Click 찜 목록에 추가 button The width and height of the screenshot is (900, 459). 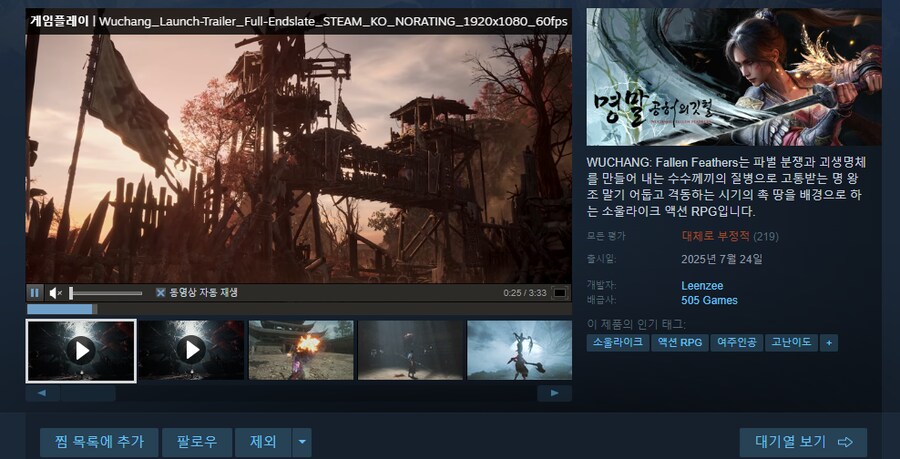point(99,442)
